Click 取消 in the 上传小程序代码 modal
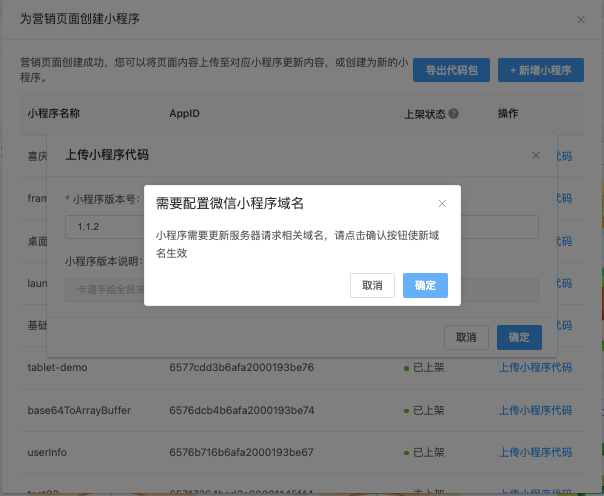Image resolution: width=604 pixels, height=496 pixels. tap(465, 337)
